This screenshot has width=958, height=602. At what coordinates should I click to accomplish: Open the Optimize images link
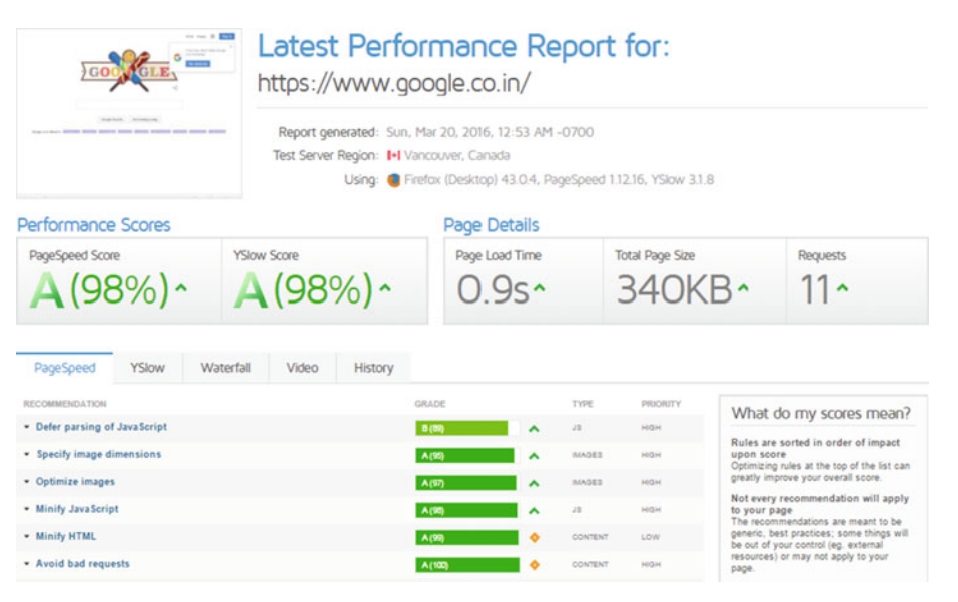[75, 482]
